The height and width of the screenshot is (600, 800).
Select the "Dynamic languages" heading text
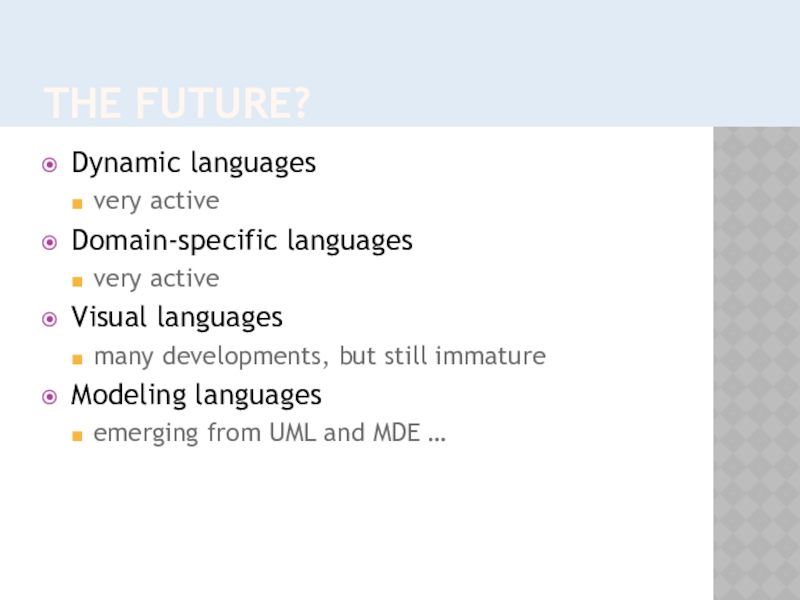193,162
